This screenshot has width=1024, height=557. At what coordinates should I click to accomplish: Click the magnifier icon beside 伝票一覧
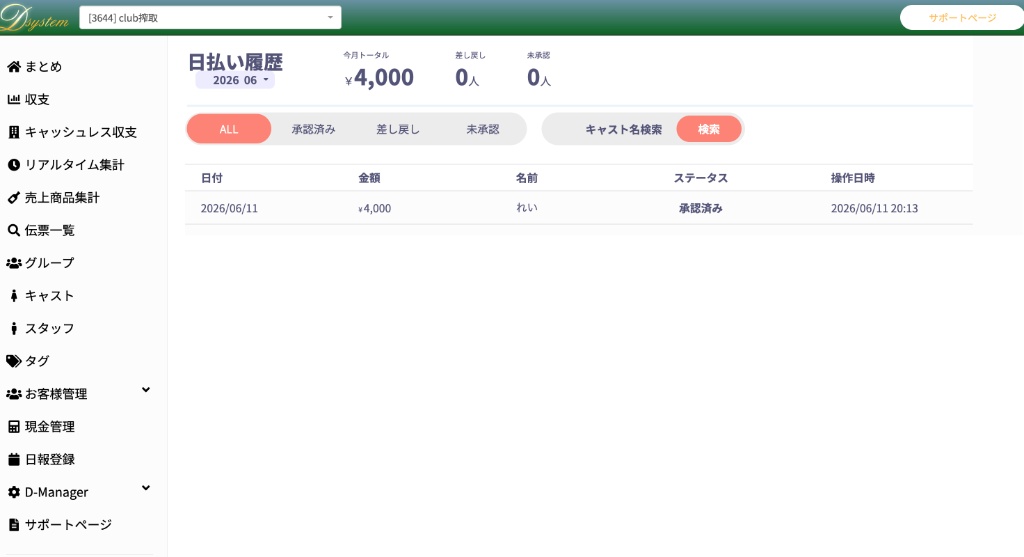tap(14, 230)
